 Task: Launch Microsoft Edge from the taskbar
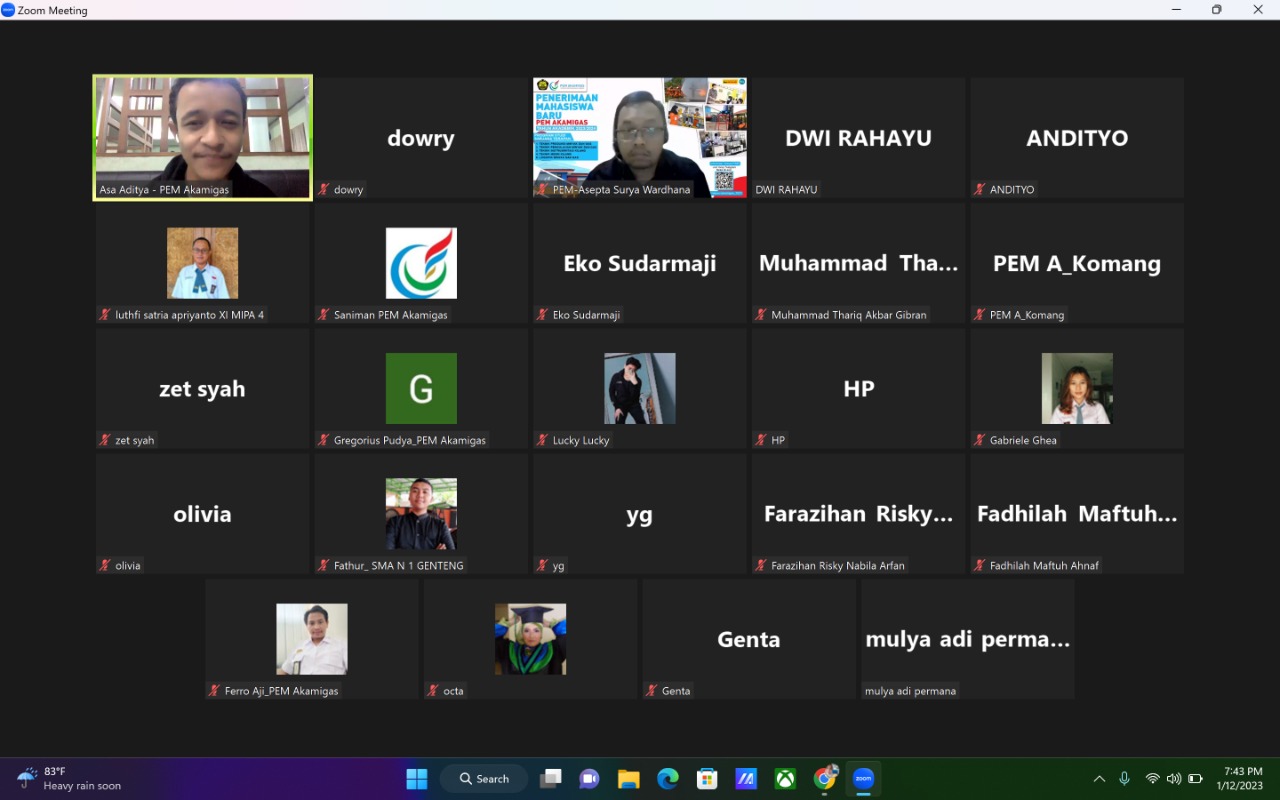click(668, 778)
